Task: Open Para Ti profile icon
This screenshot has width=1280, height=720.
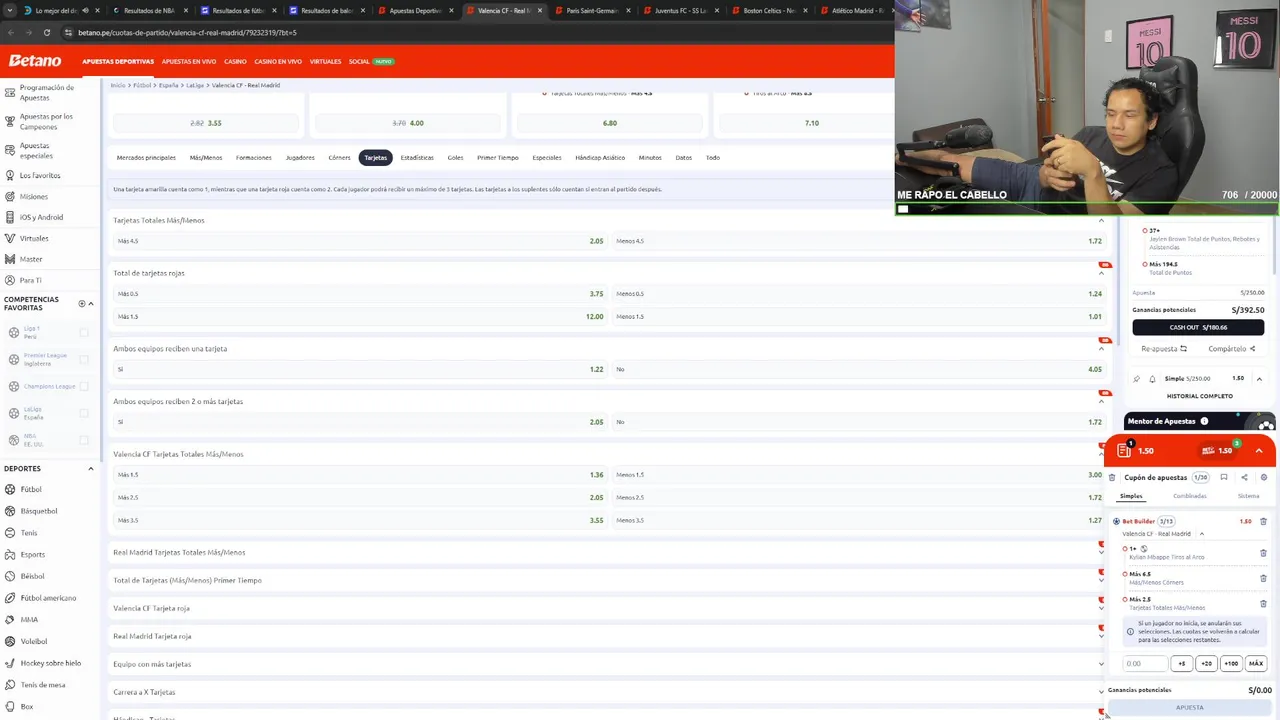Action: point(9,280)
